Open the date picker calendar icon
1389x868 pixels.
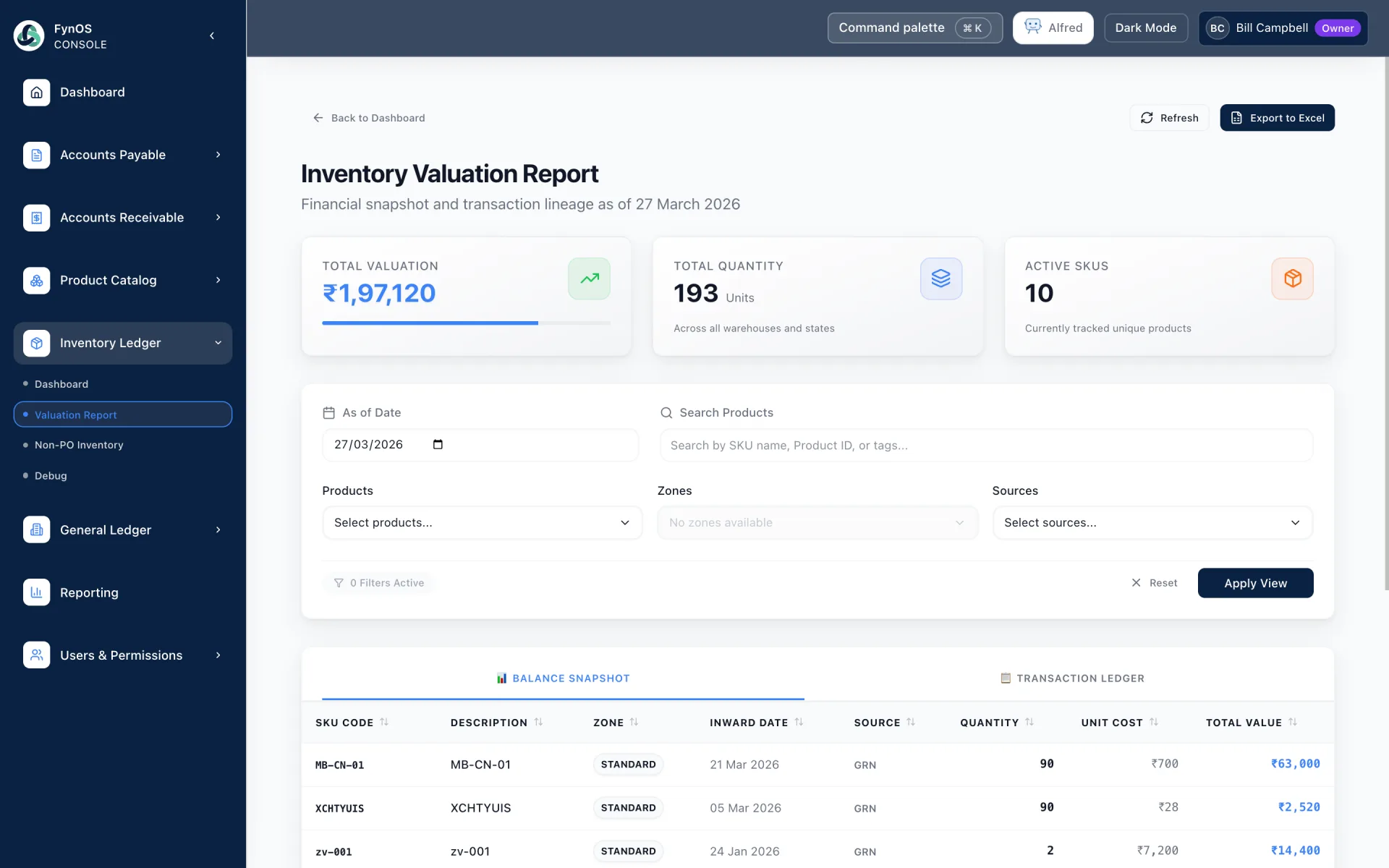click(x=438, y=444)
